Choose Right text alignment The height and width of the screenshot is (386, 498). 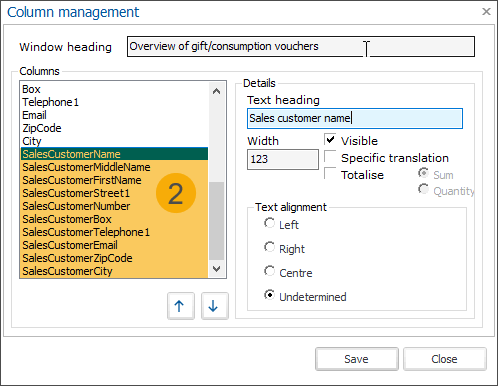269,247
